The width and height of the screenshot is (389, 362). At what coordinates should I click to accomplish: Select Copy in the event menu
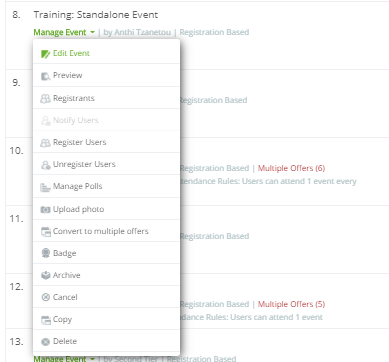pos(62,319)
